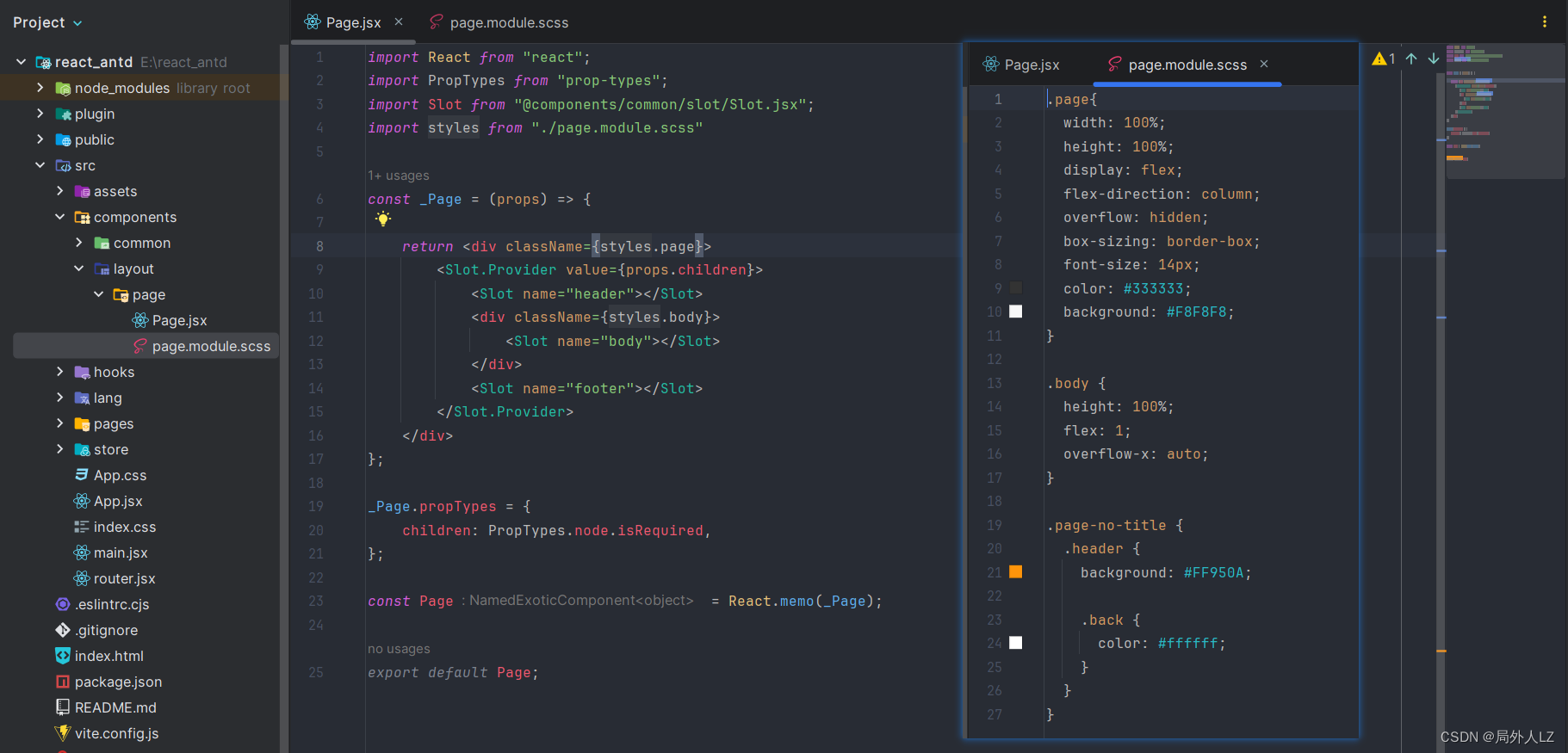This screenshot has height=753, width=1568.
Task: Click the plugin folder icon
Action: tap(63, 114)
